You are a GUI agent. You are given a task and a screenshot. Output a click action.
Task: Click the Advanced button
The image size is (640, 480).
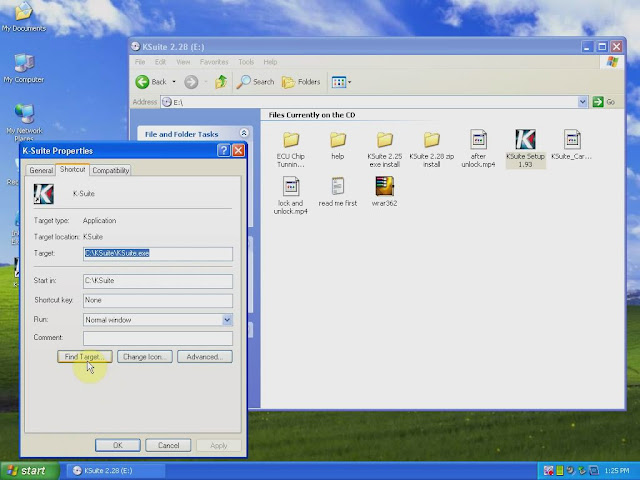[x=204, y=357]
